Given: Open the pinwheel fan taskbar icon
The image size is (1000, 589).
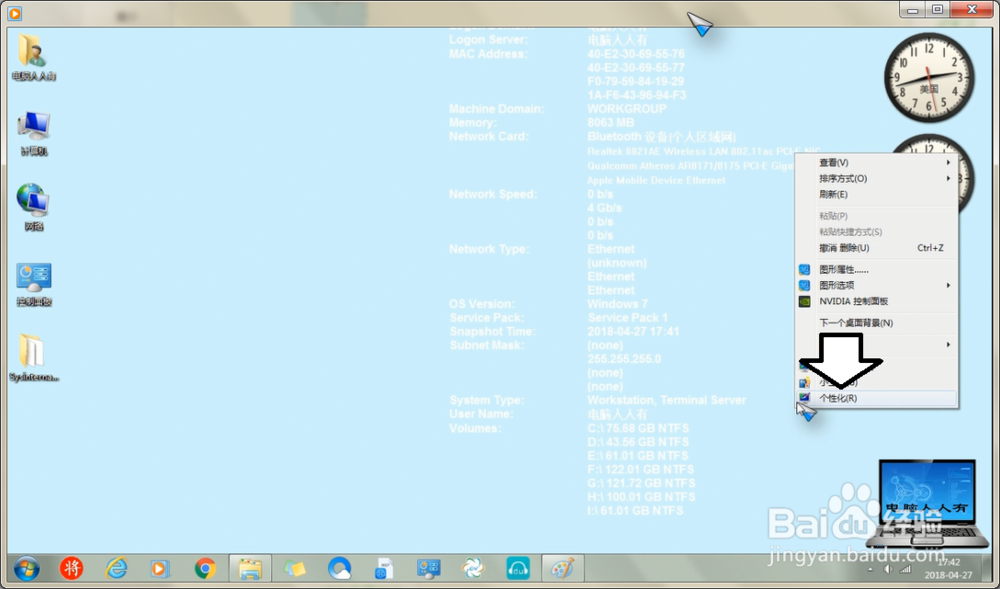Looking at the screenshot, I should pos(473,568).
